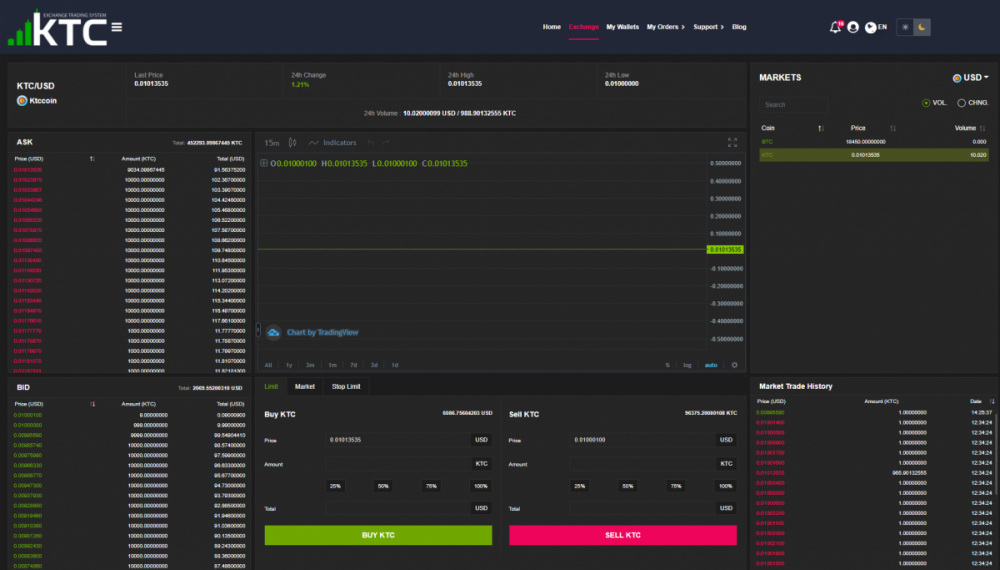The height and width of the screenshot is (570, 1000).
Task: Open the USD market currency dropdown
Action: click(971, 78)
